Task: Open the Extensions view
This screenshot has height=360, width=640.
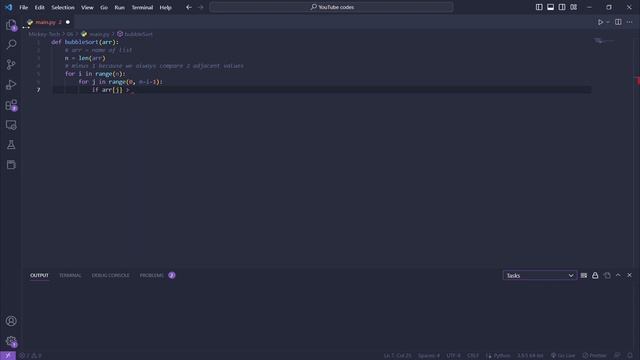Action: 11,105
